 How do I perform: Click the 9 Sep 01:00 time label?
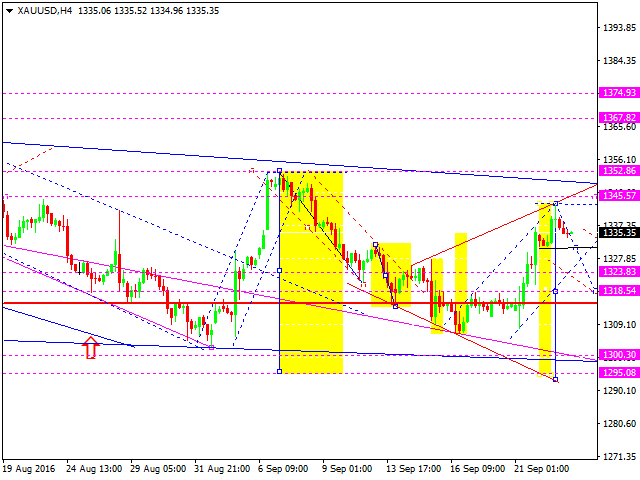tap(347, 469)
